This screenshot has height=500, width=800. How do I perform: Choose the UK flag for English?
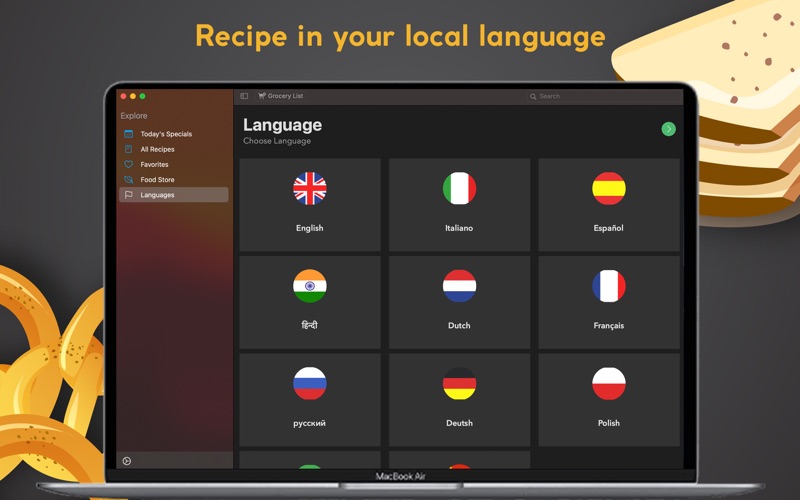(310, 188)
